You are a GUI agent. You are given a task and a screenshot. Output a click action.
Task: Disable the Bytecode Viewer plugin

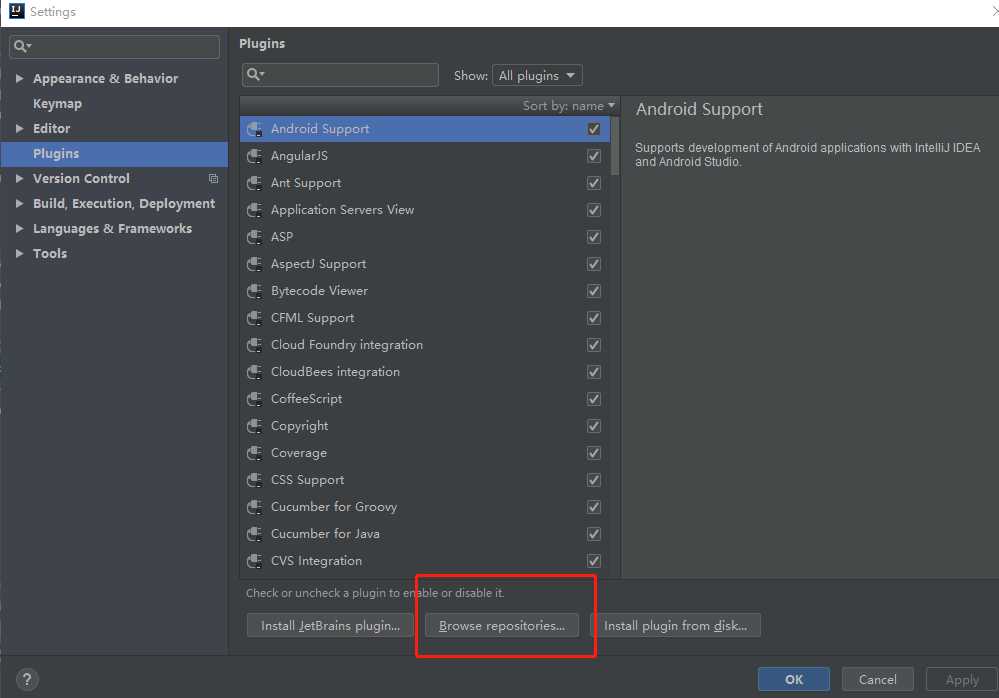(594, 290)
